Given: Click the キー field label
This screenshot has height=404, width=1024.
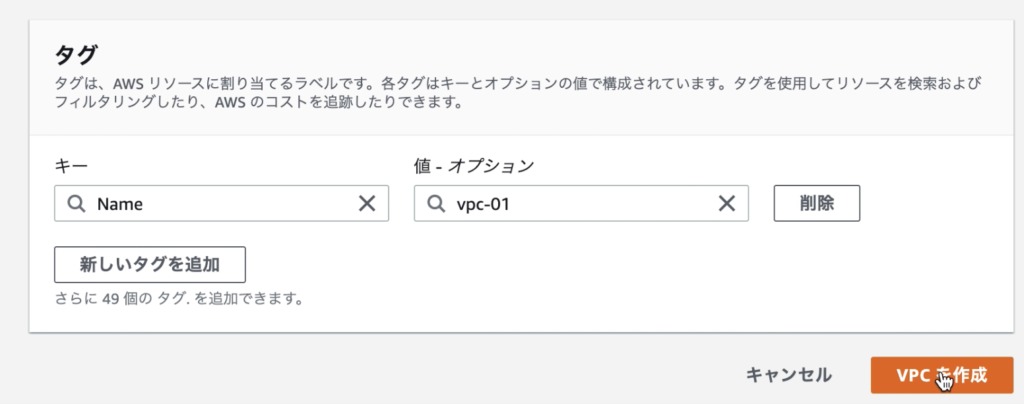Looking at the screenshot, I should pyautogui.click(x=71, y=167).
